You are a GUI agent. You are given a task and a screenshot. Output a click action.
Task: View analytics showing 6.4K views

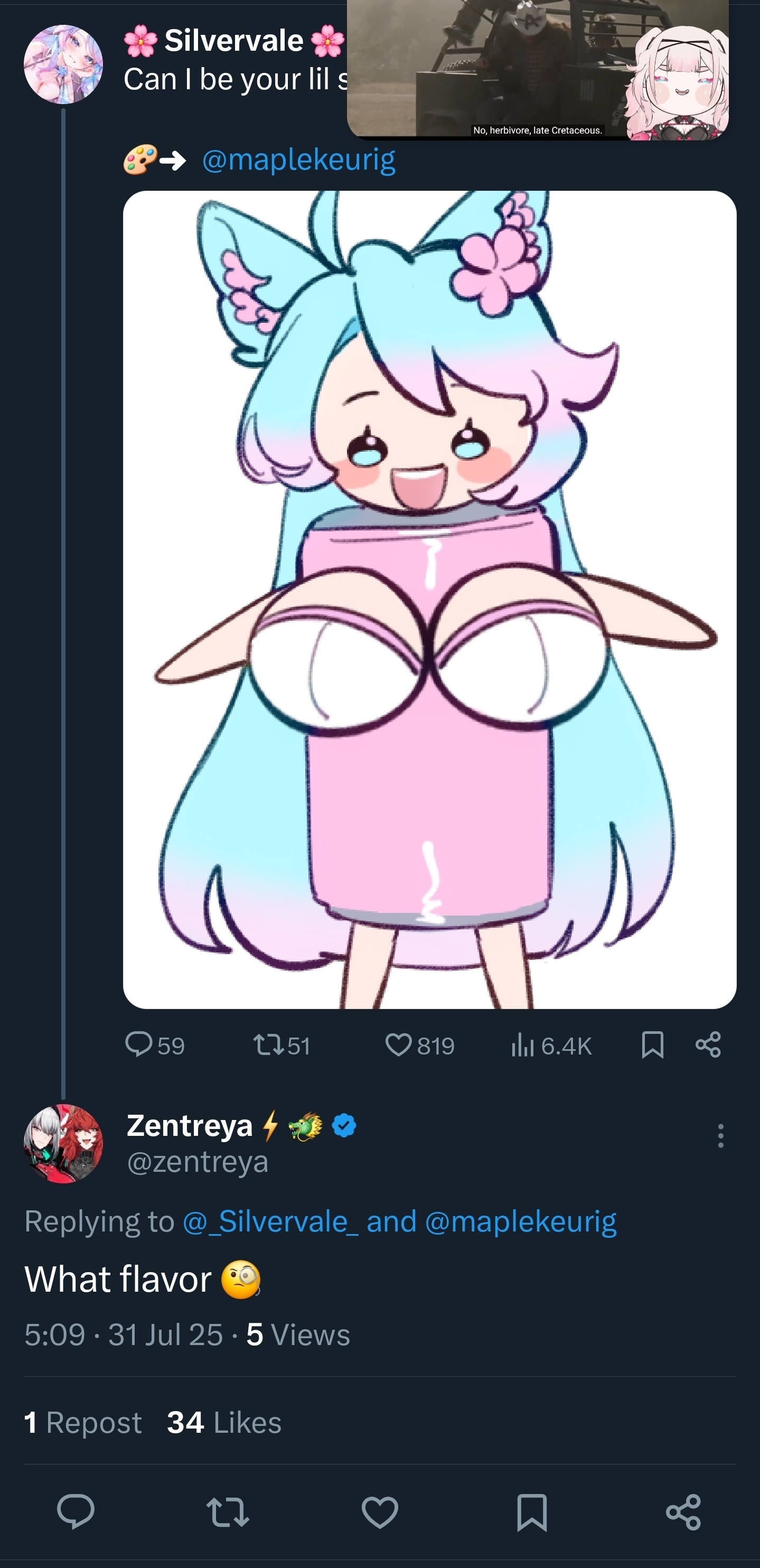(x=522, y=1045)
